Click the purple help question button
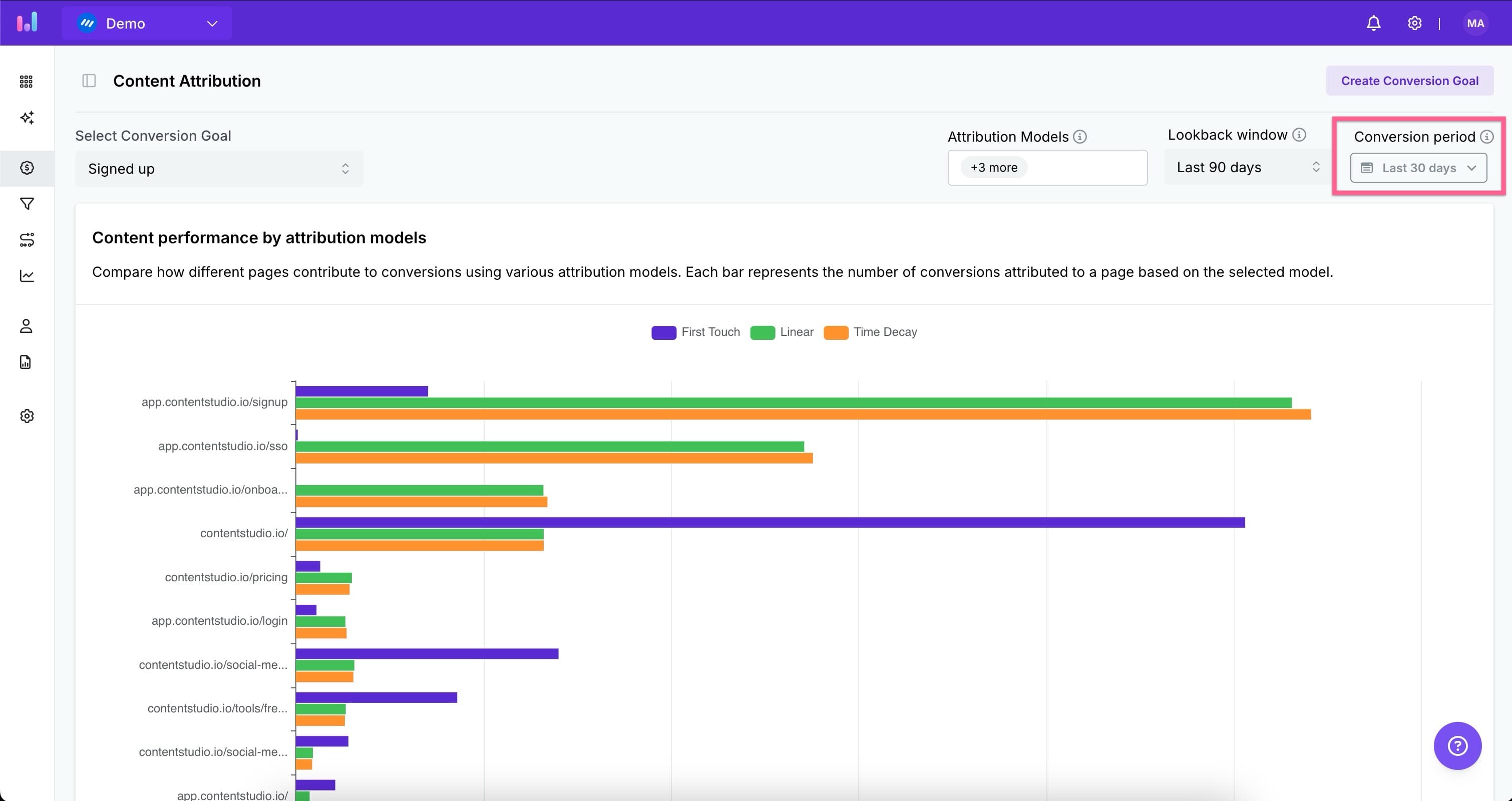Viewport: 1512px width, 801px height. [x=1457, y=746]
